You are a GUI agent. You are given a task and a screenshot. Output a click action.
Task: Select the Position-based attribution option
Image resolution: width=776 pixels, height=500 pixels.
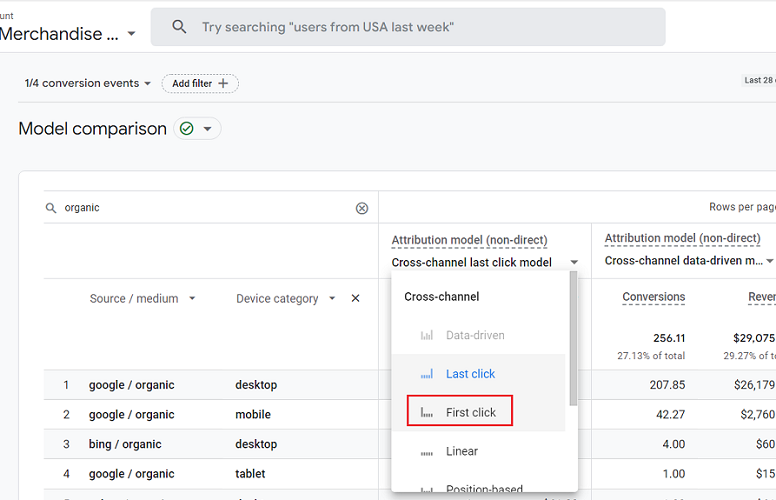[x=478, y=488]
